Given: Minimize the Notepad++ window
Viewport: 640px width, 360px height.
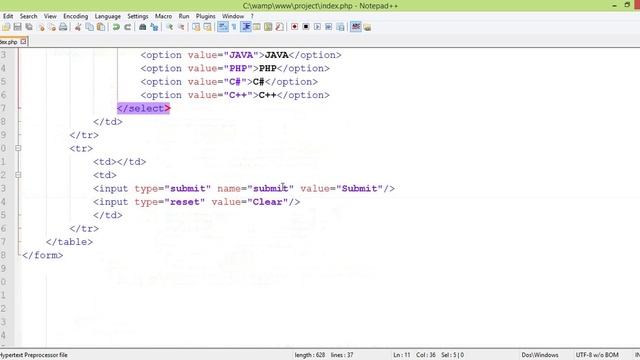Looking at the screenshot, I should [x=614, y=5].
